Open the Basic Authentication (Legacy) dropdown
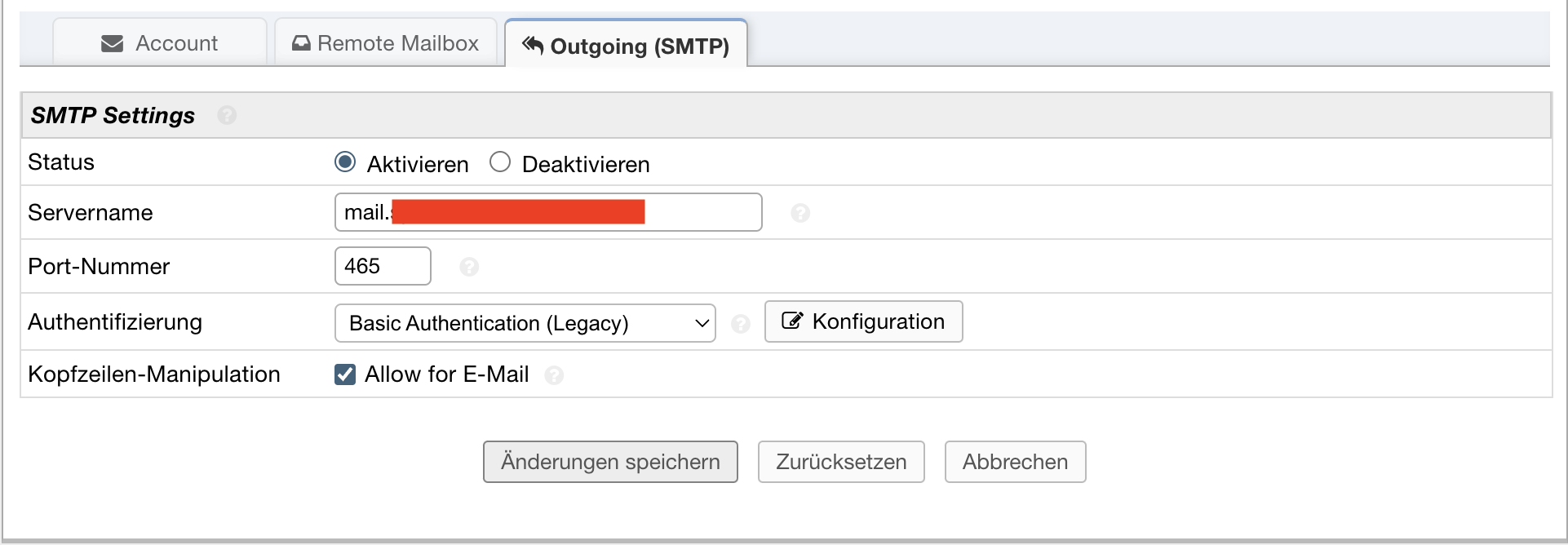Image resolution: width=1568 pixels, height=545 pixels. 525,323
